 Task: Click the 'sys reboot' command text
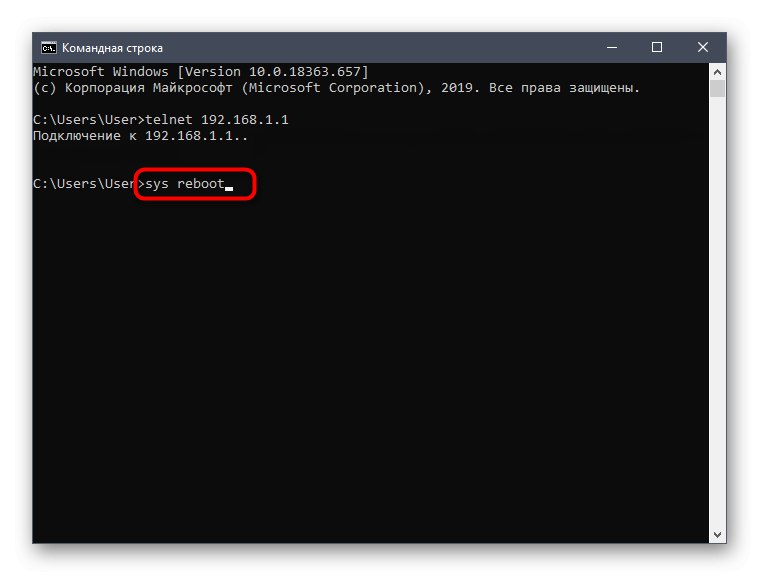[x=185, y=184]
